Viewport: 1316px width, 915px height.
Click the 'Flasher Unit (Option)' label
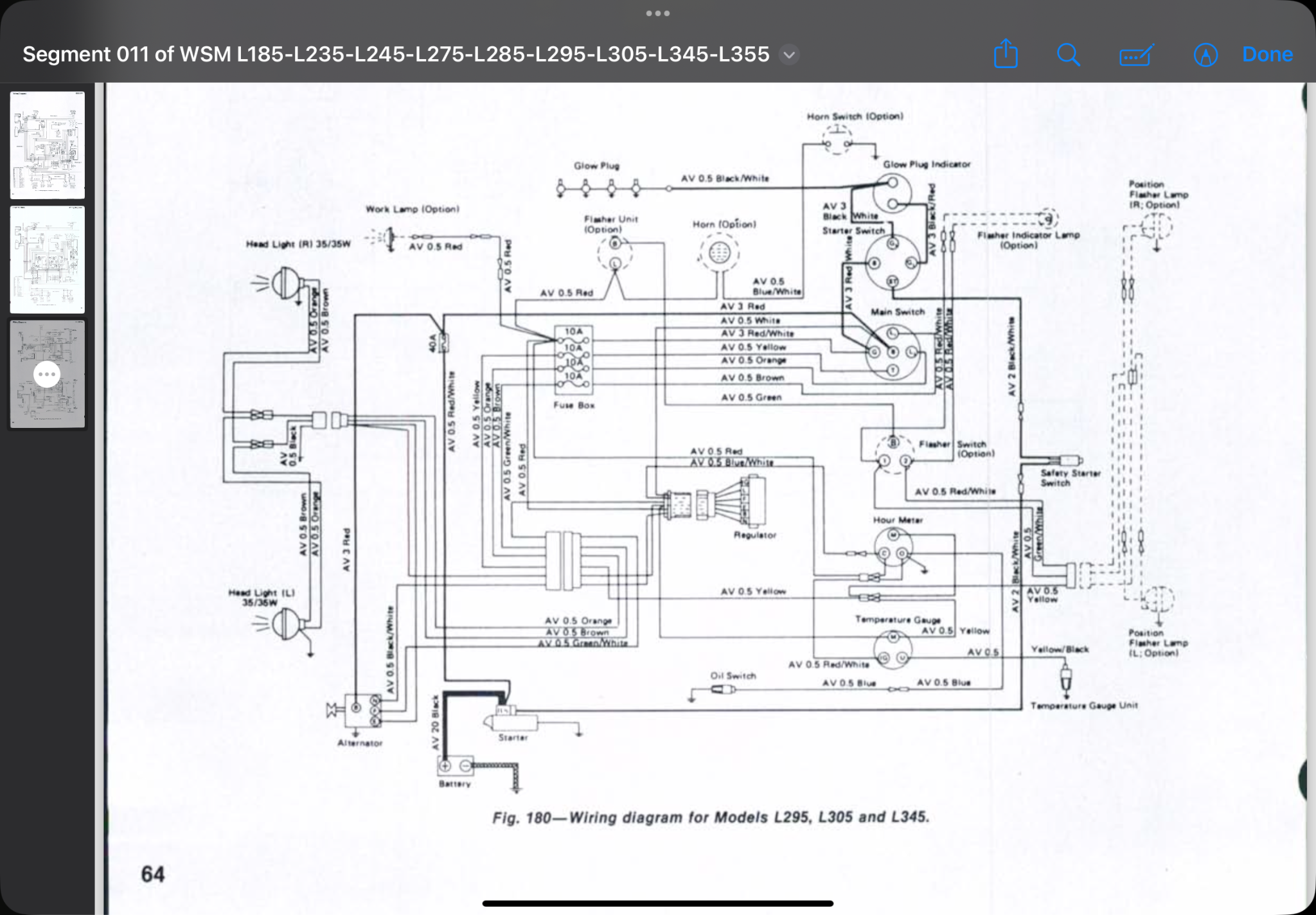610,224
